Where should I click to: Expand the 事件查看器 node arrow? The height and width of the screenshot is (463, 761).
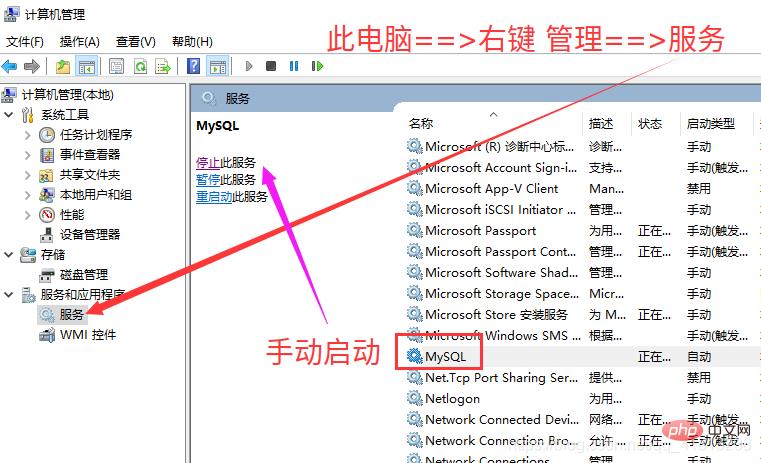[28, 155]
